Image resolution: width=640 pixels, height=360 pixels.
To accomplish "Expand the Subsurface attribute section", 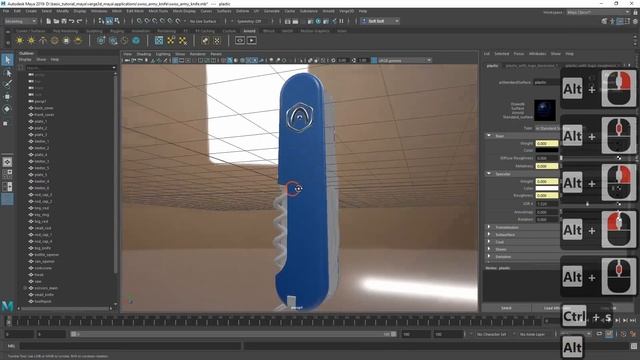I will click(x=489, y=234).
